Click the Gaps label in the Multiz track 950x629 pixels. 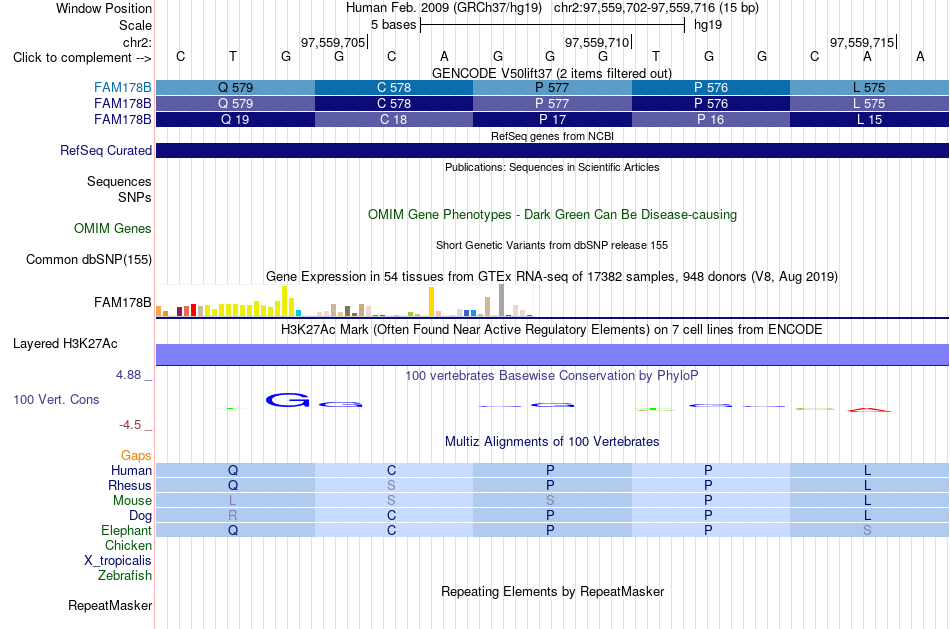tap(136, 455)
